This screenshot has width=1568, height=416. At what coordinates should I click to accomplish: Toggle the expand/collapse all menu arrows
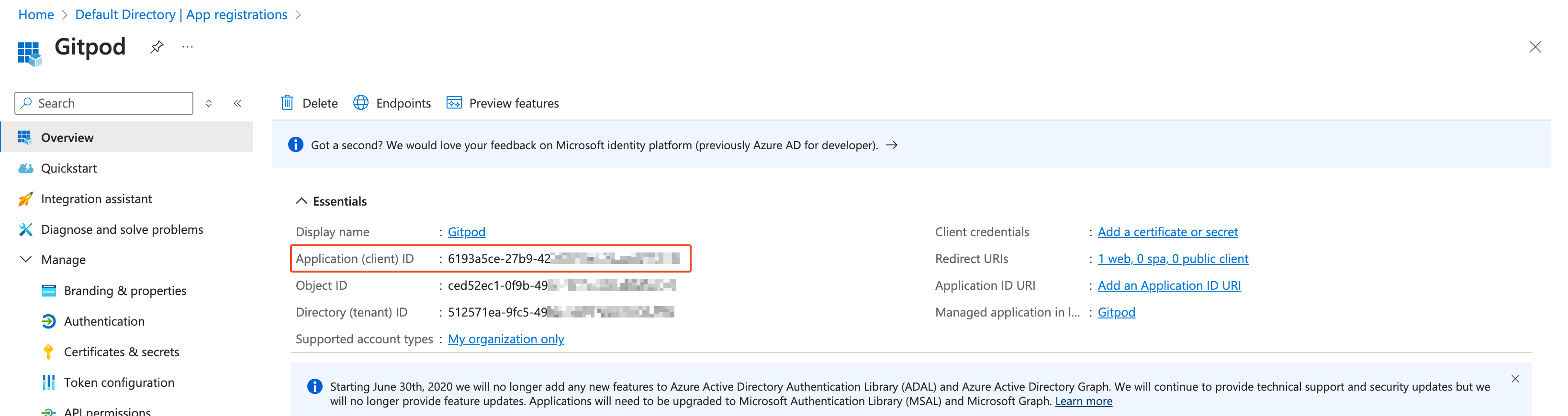coord(209,103)
